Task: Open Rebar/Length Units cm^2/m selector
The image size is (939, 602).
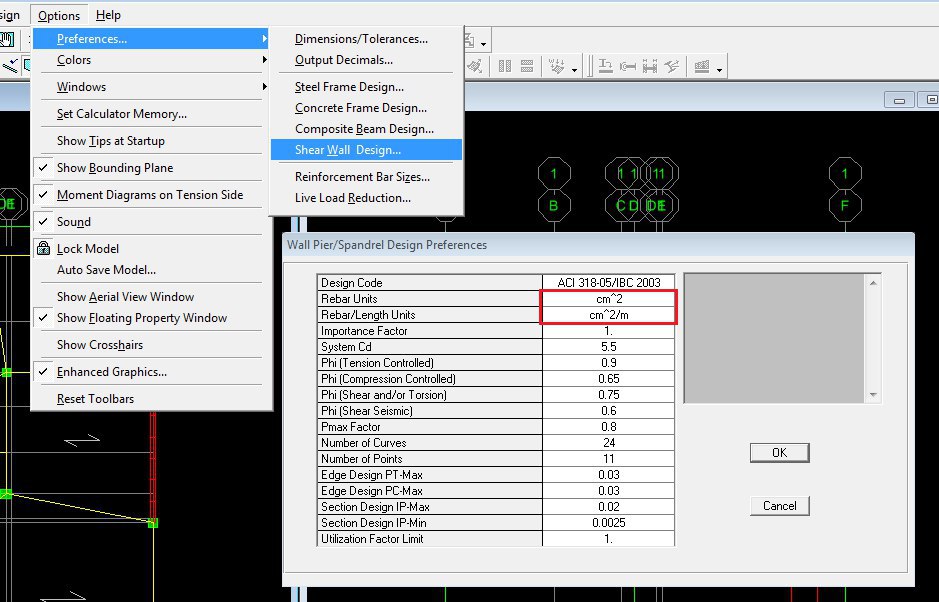Action: click(608, 314)
